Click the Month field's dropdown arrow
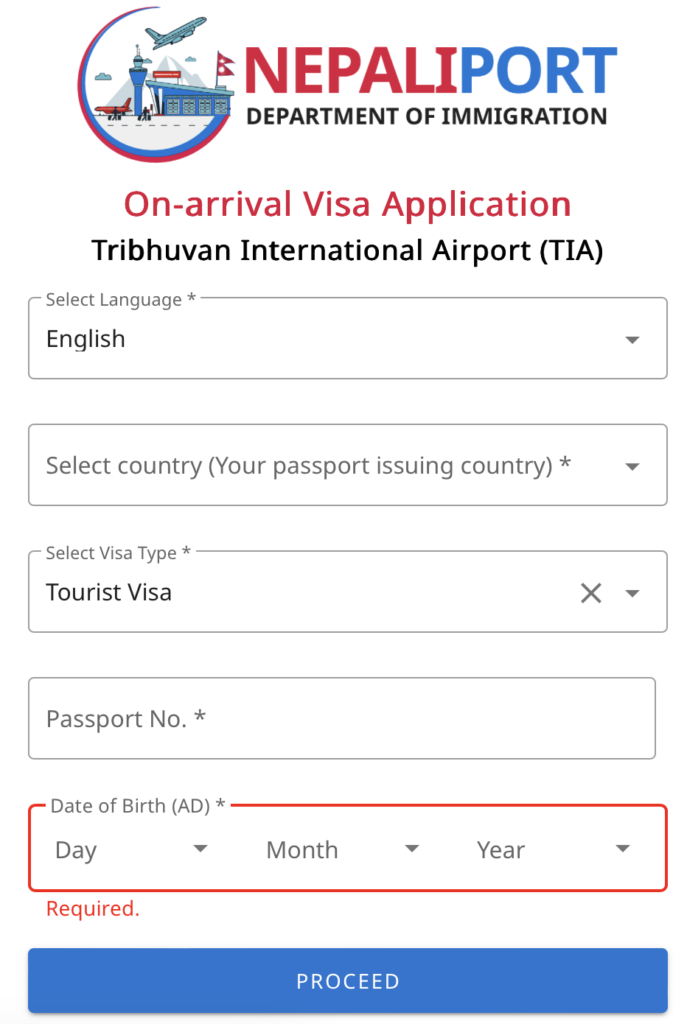This screenshot has height=1024, width=687. pos(411,849)
